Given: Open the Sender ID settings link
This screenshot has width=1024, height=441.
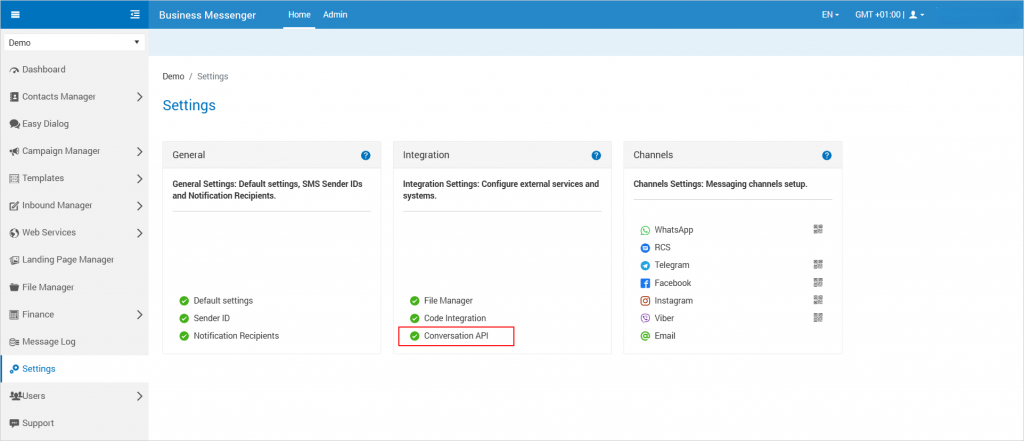Looking at the screenshot, I should (x=214, y=318).
